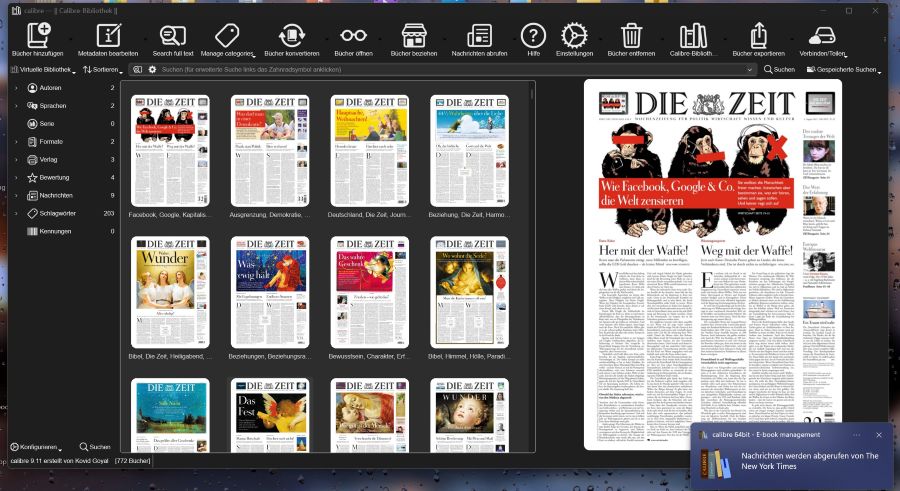The width and height of the screenshot is (900, 491).
Task: Open the Search full text tool
Action: [173, 36]
